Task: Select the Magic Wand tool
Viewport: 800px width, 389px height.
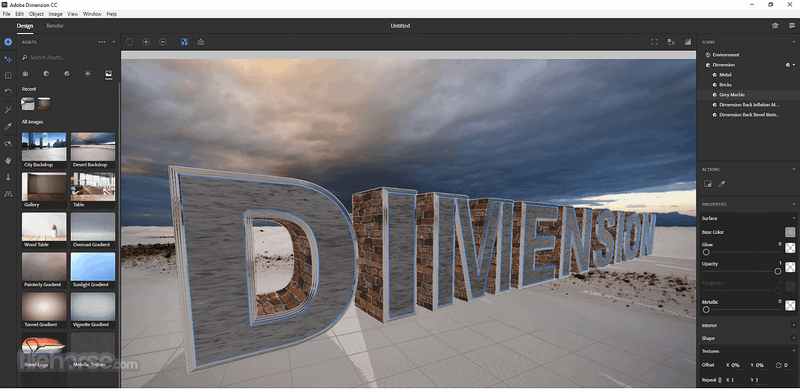Action: [x=8, y=110]
